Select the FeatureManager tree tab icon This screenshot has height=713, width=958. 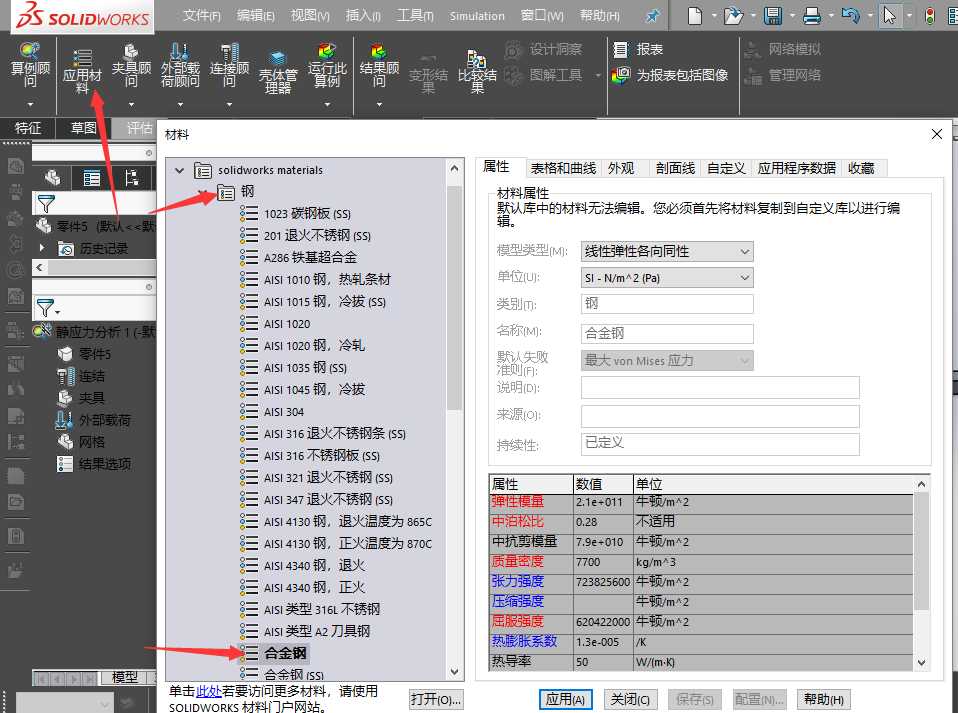click(53, 178)
